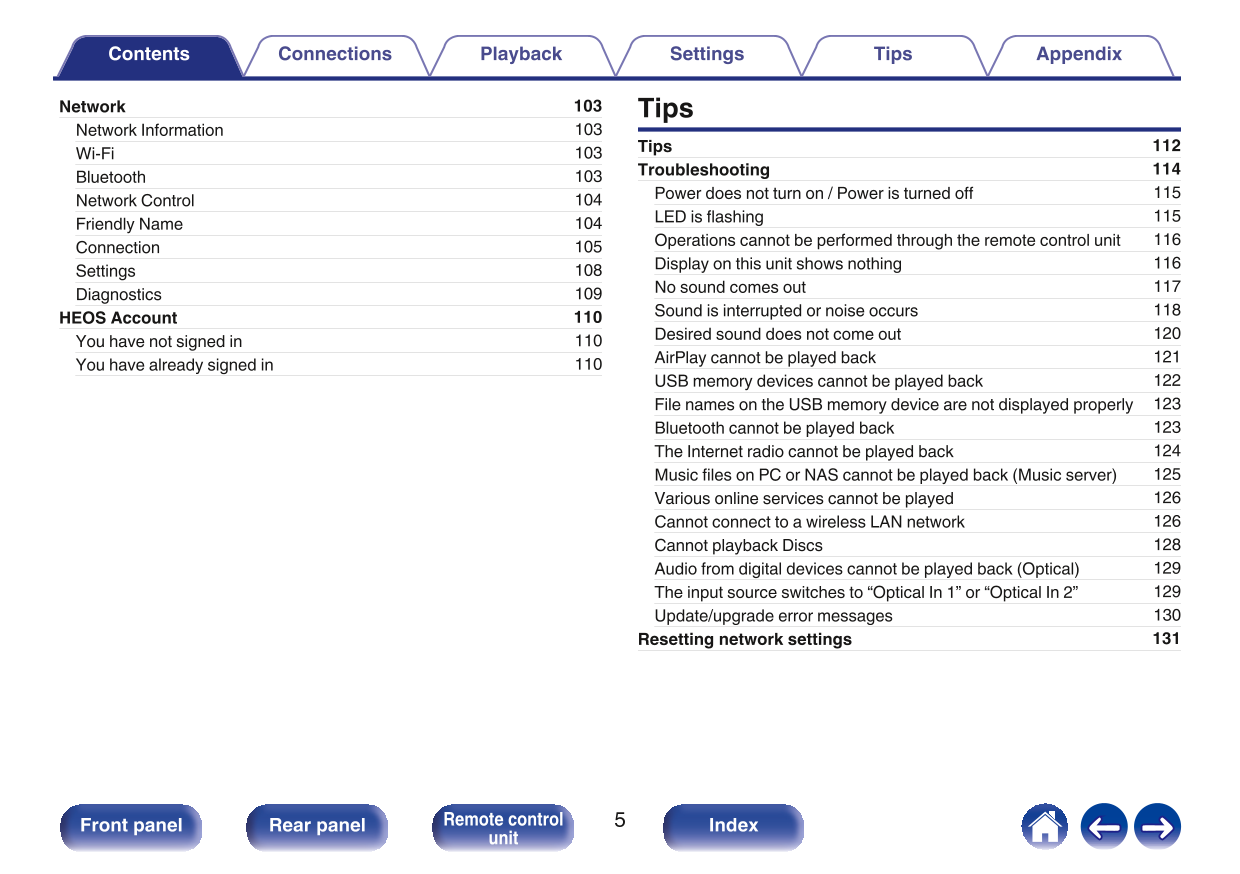Open the Bluetooth contents entry
Image resolution: width=1240 pixels, height=874 pixels.
click(111, 177)
